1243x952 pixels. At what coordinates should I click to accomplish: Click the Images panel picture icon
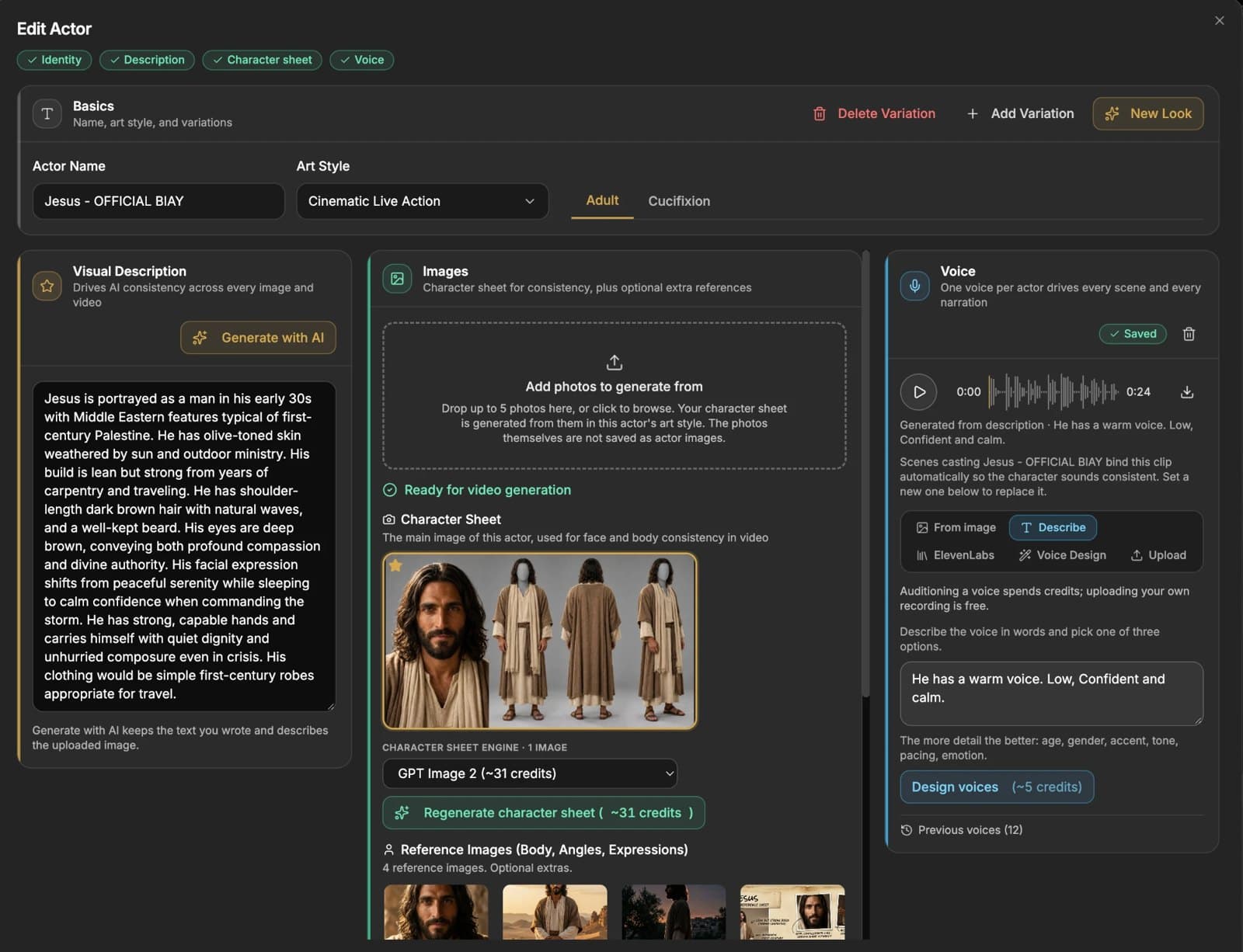click(397, 279)
